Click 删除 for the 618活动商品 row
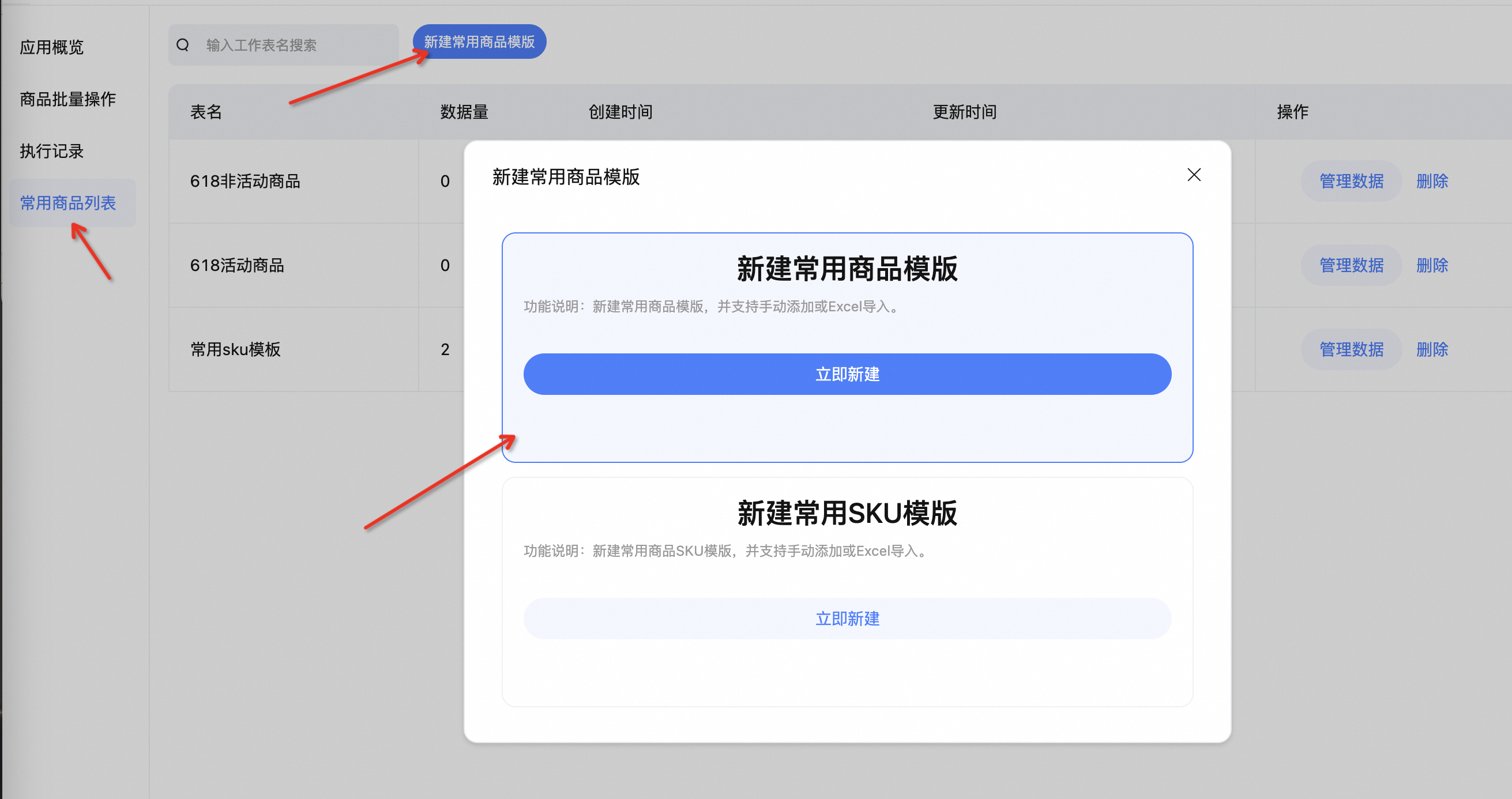 1432,265
